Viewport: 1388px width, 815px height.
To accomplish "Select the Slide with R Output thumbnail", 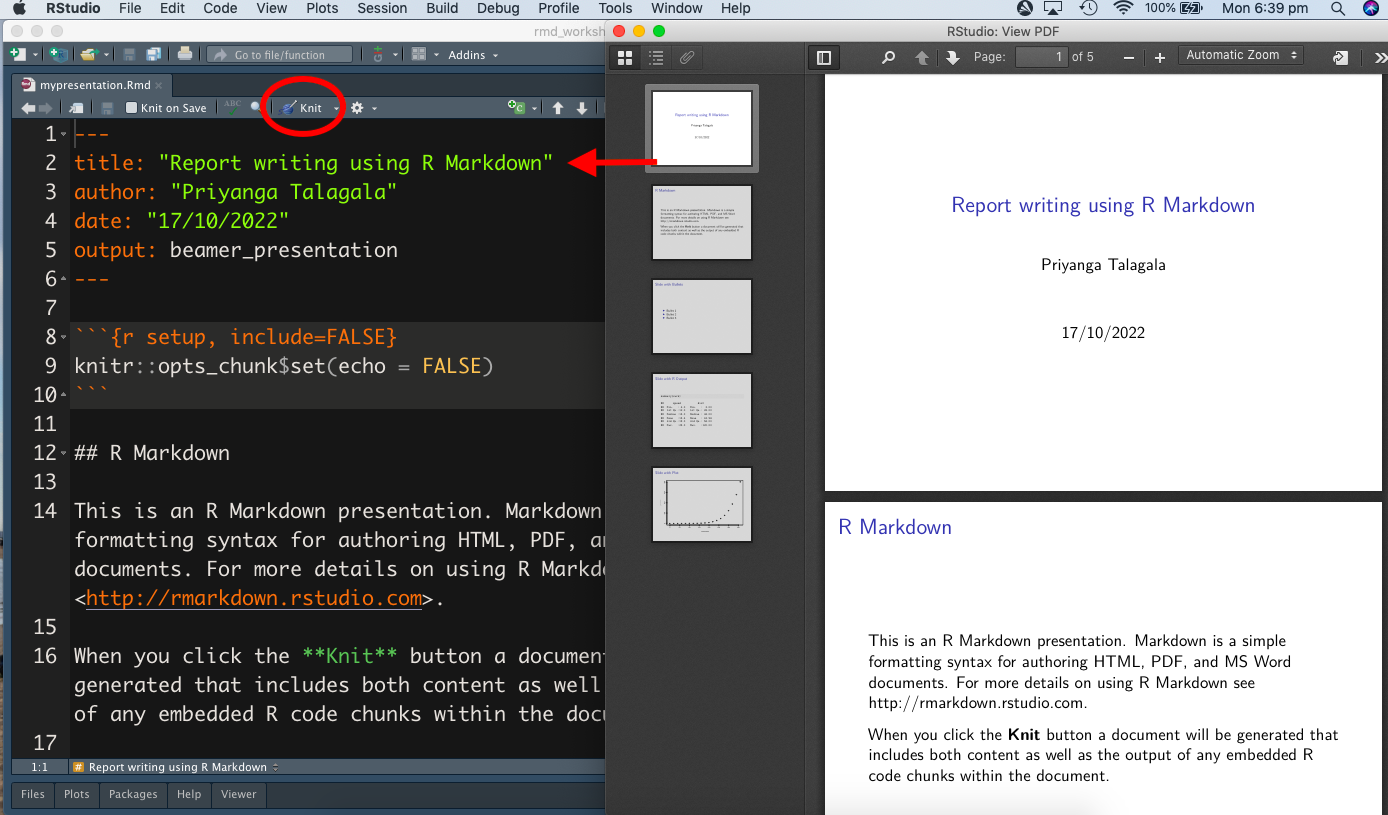I will click(x=702, y=410).
